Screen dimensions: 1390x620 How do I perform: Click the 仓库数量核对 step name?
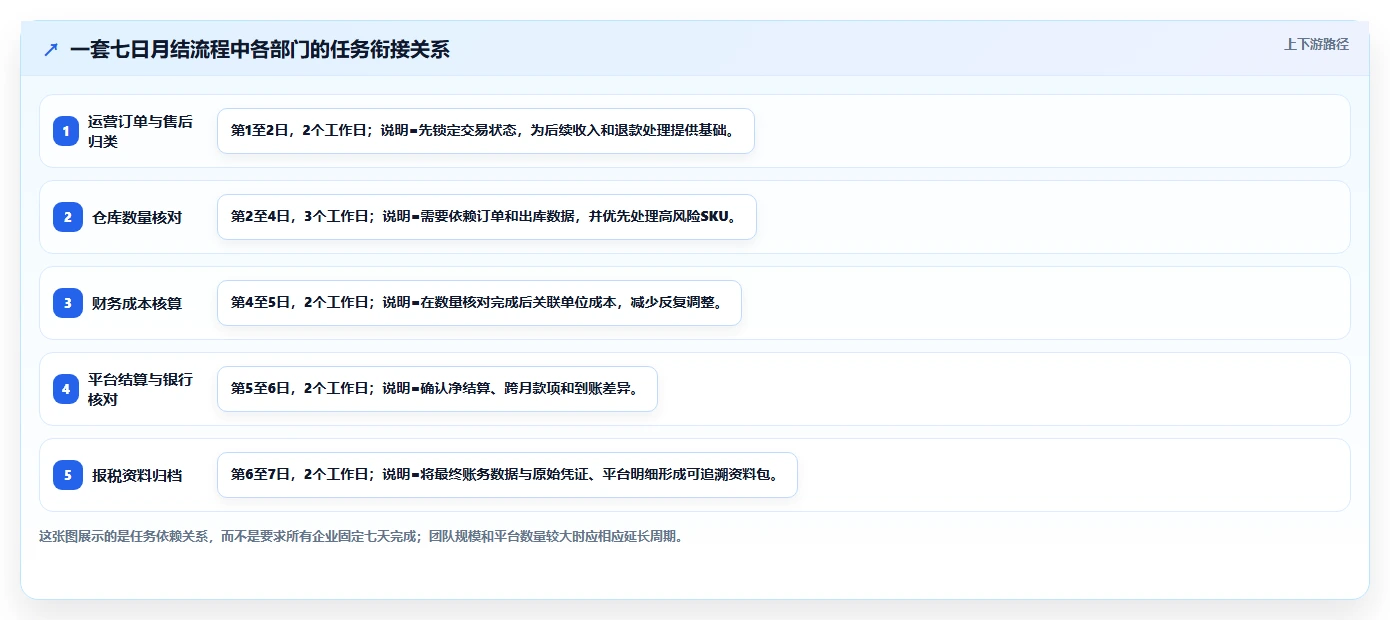point(137,217)
